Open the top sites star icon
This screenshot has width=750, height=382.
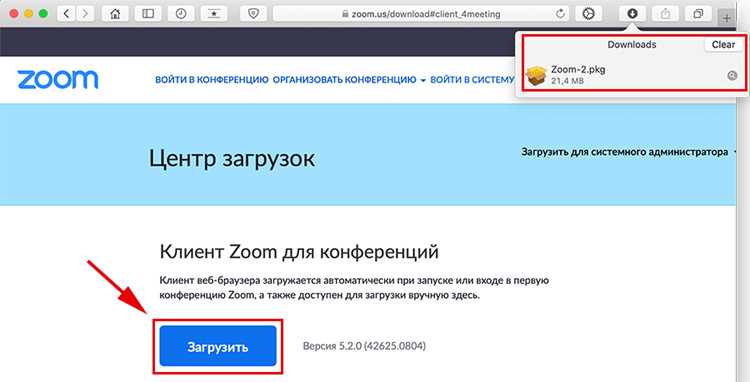point(214,14)
